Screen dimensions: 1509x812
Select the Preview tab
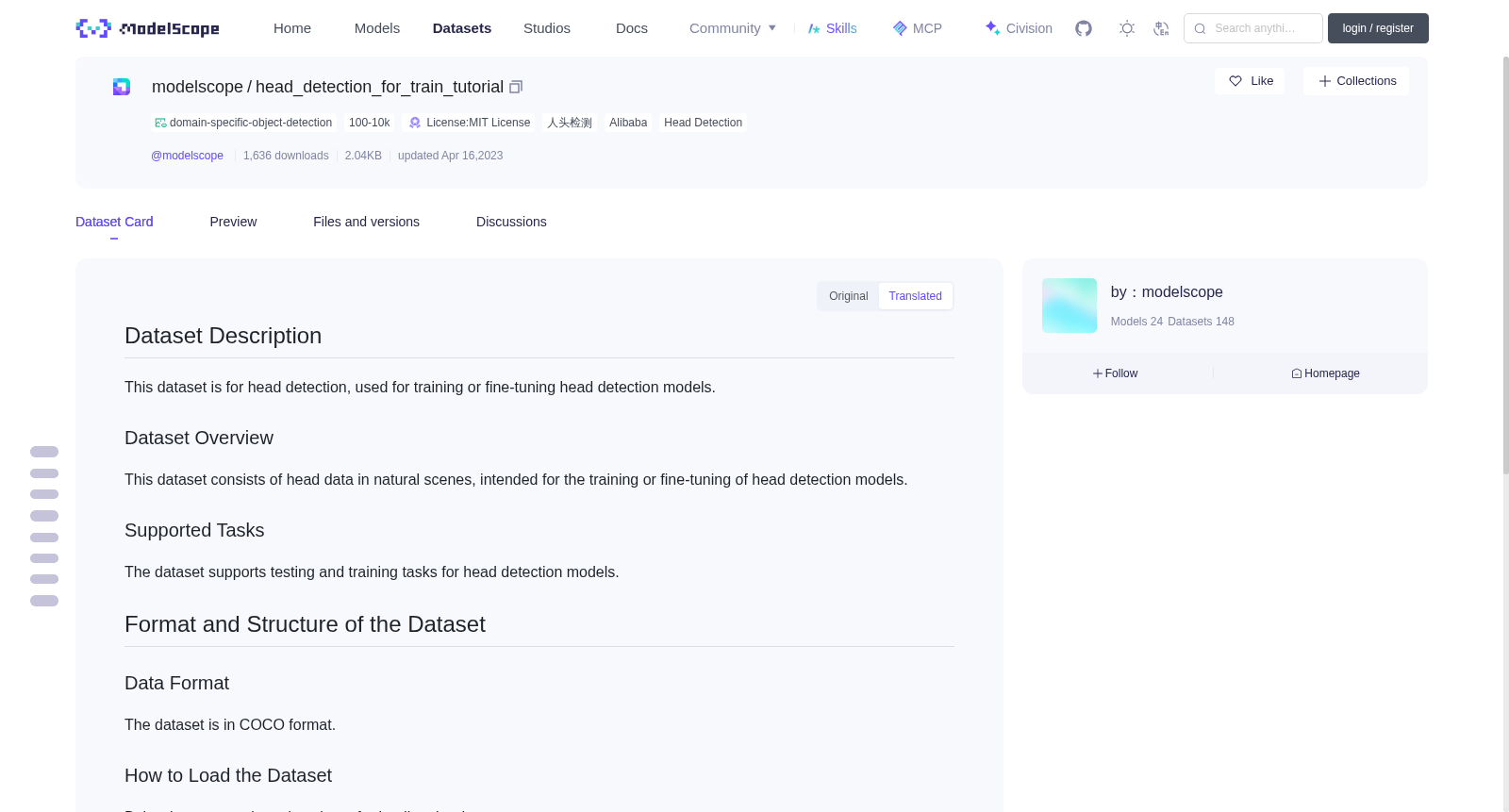233,222
